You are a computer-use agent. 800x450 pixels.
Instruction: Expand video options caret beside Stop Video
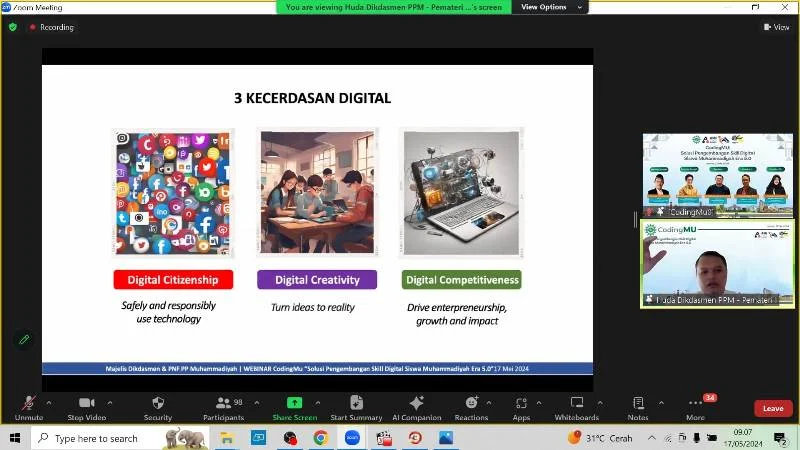pyautogui.click(x=110, y=403)
